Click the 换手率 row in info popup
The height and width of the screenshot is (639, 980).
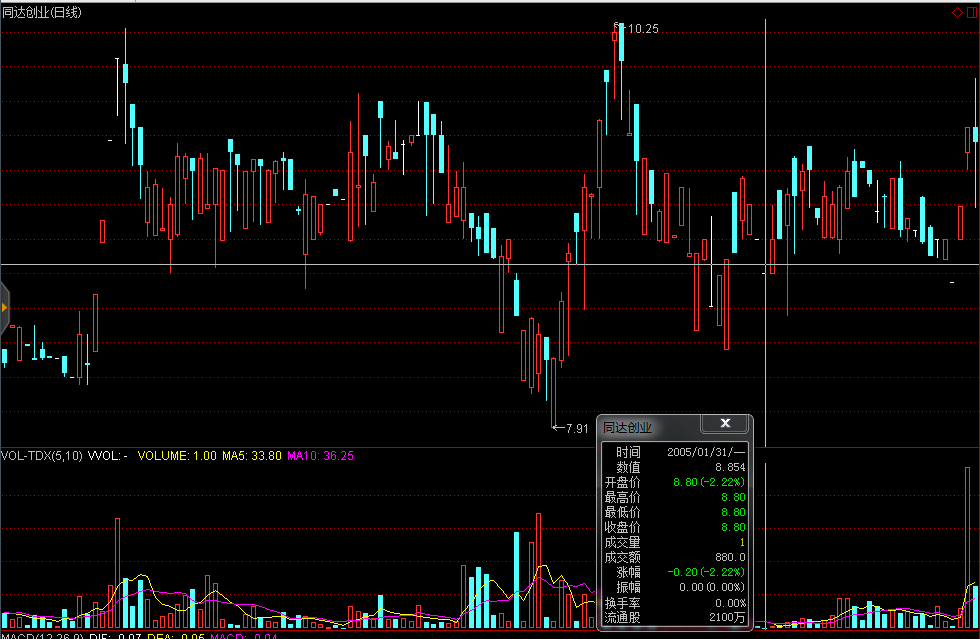click(x=675, y=602)
